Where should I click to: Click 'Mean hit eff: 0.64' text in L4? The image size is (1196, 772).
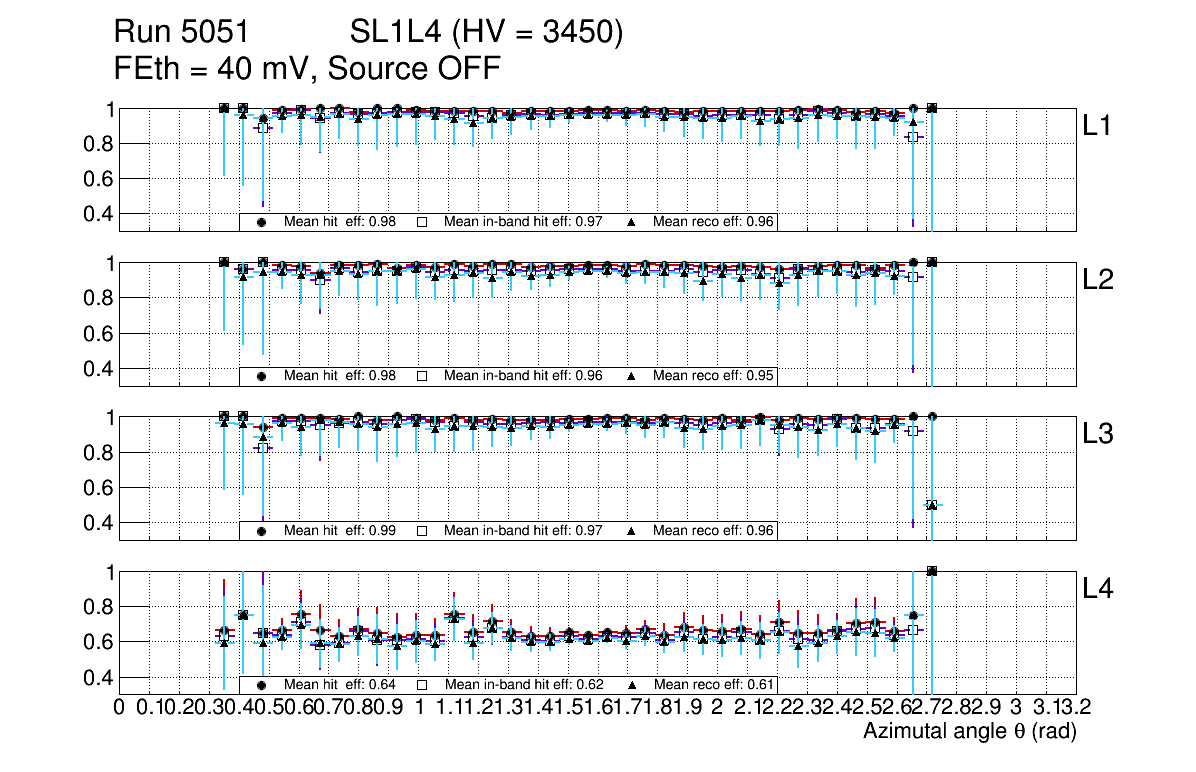340,686
